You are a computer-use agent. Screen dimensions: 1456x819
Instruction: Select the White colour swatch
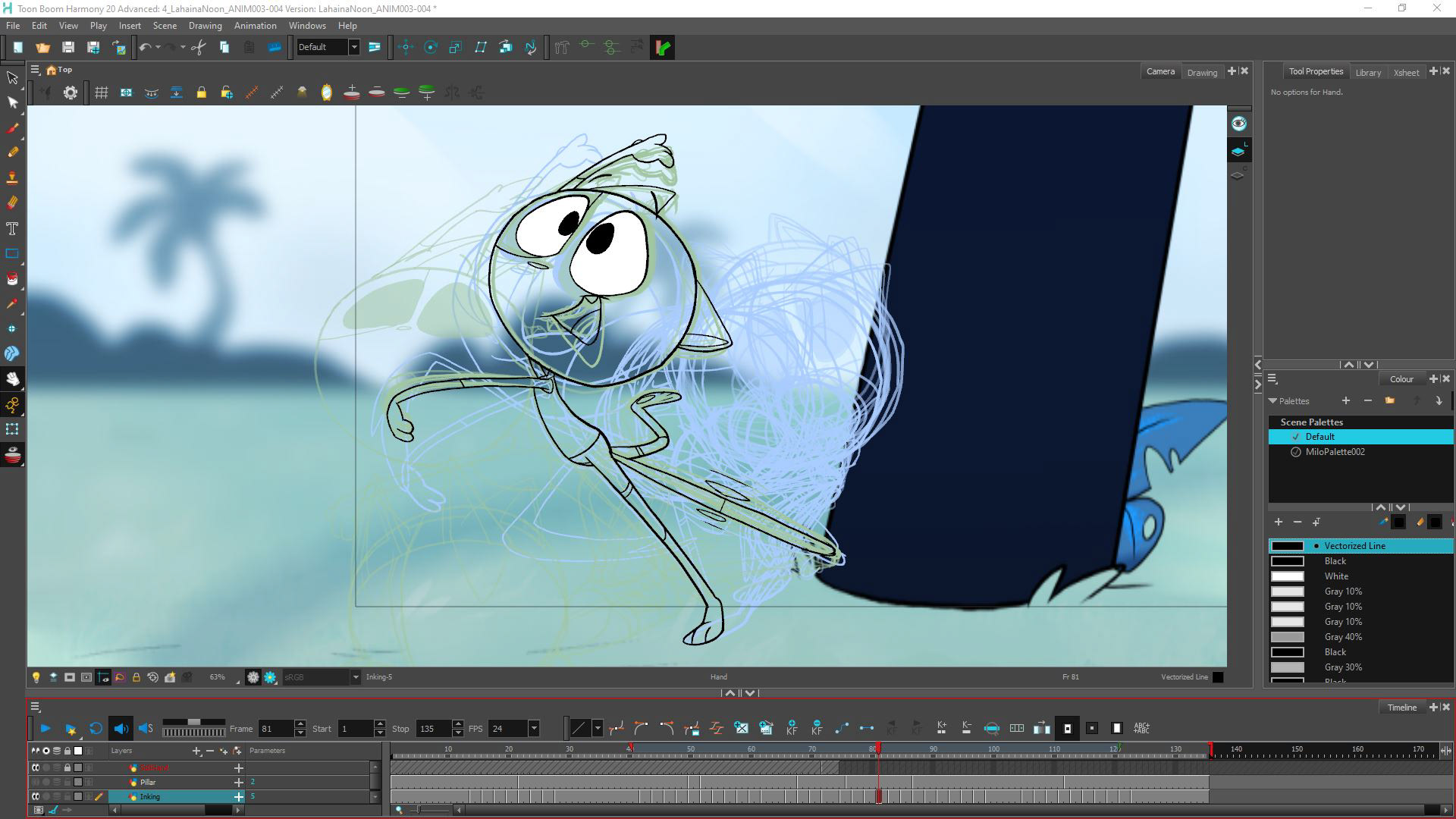(1361, 576)
